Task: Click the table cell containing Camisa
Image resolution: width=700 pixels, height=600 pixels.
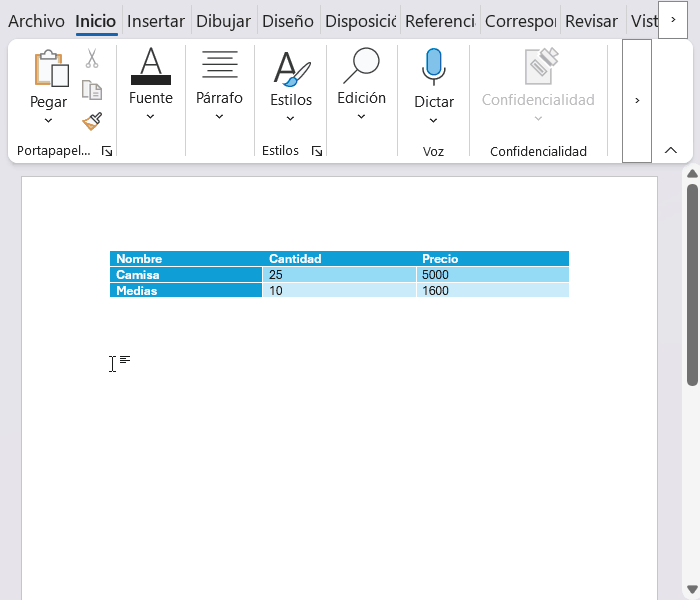Action: 186,275
